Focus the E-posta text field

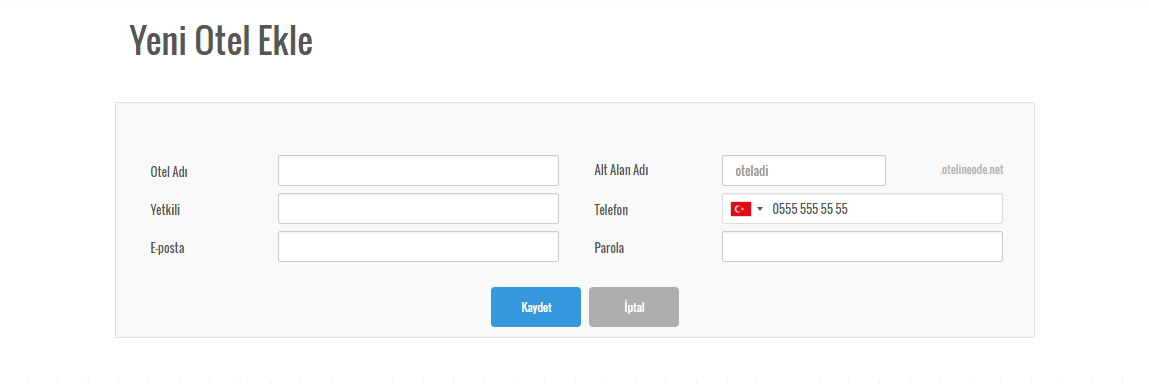pos(418,247)
